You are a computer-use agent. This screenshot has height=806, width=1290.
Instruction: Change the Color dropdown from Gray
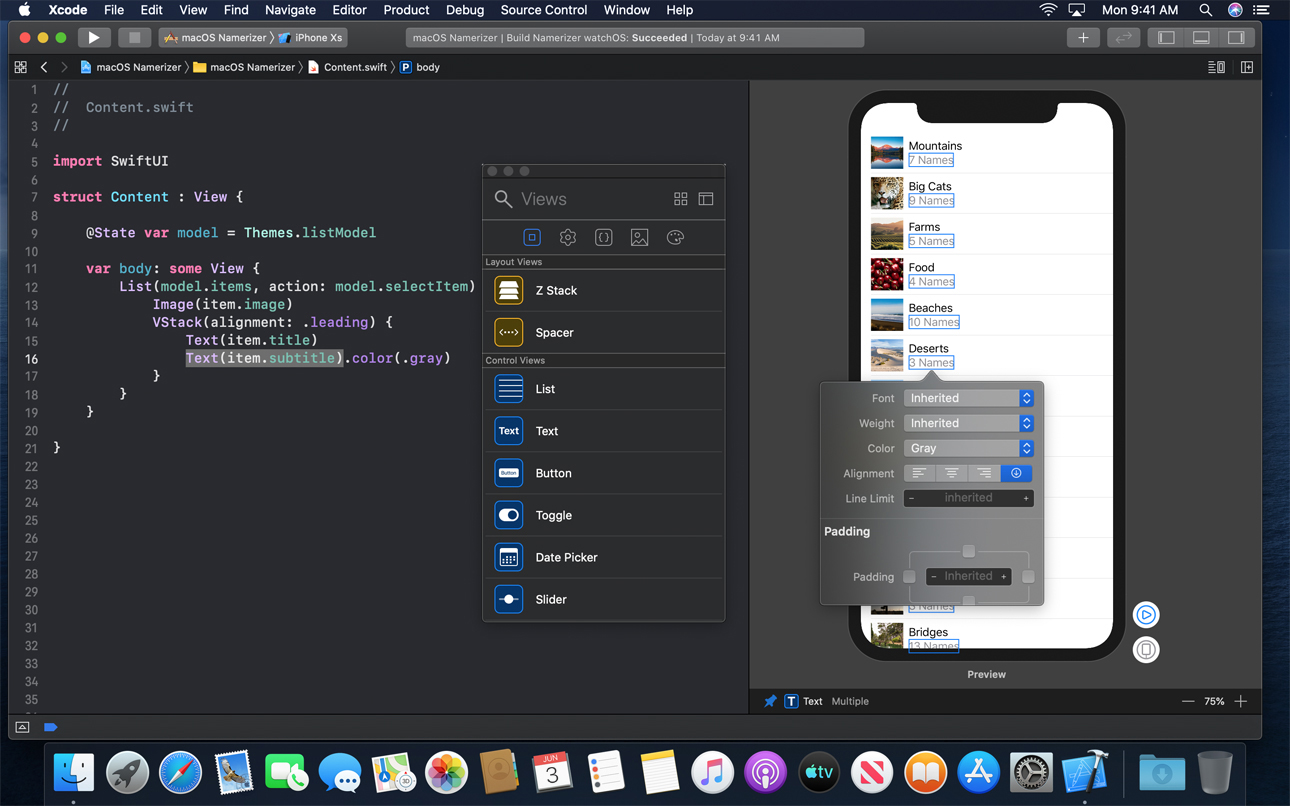(968, 448)
